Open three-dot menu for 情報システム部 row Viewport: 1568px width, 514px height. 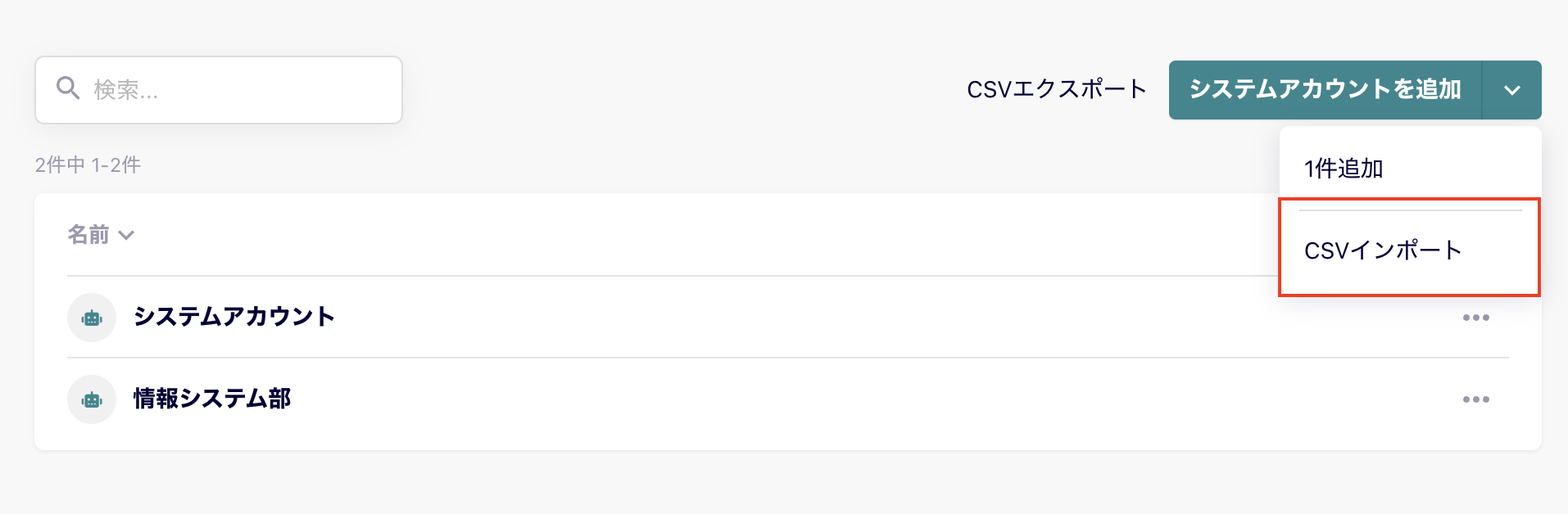1475,399
